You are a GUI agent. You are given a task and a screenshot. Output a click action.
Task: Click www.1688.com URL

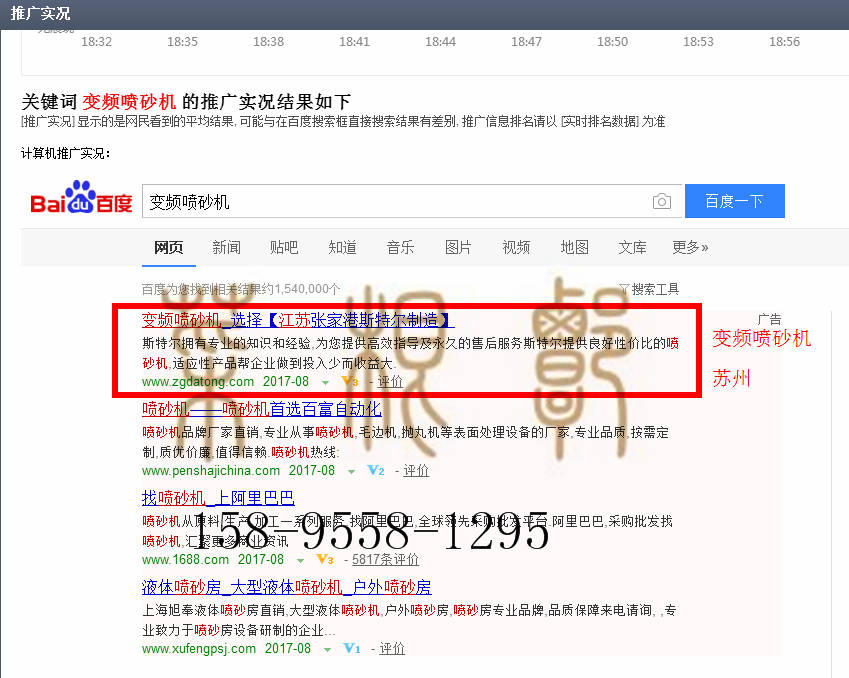tap(185, 559)
